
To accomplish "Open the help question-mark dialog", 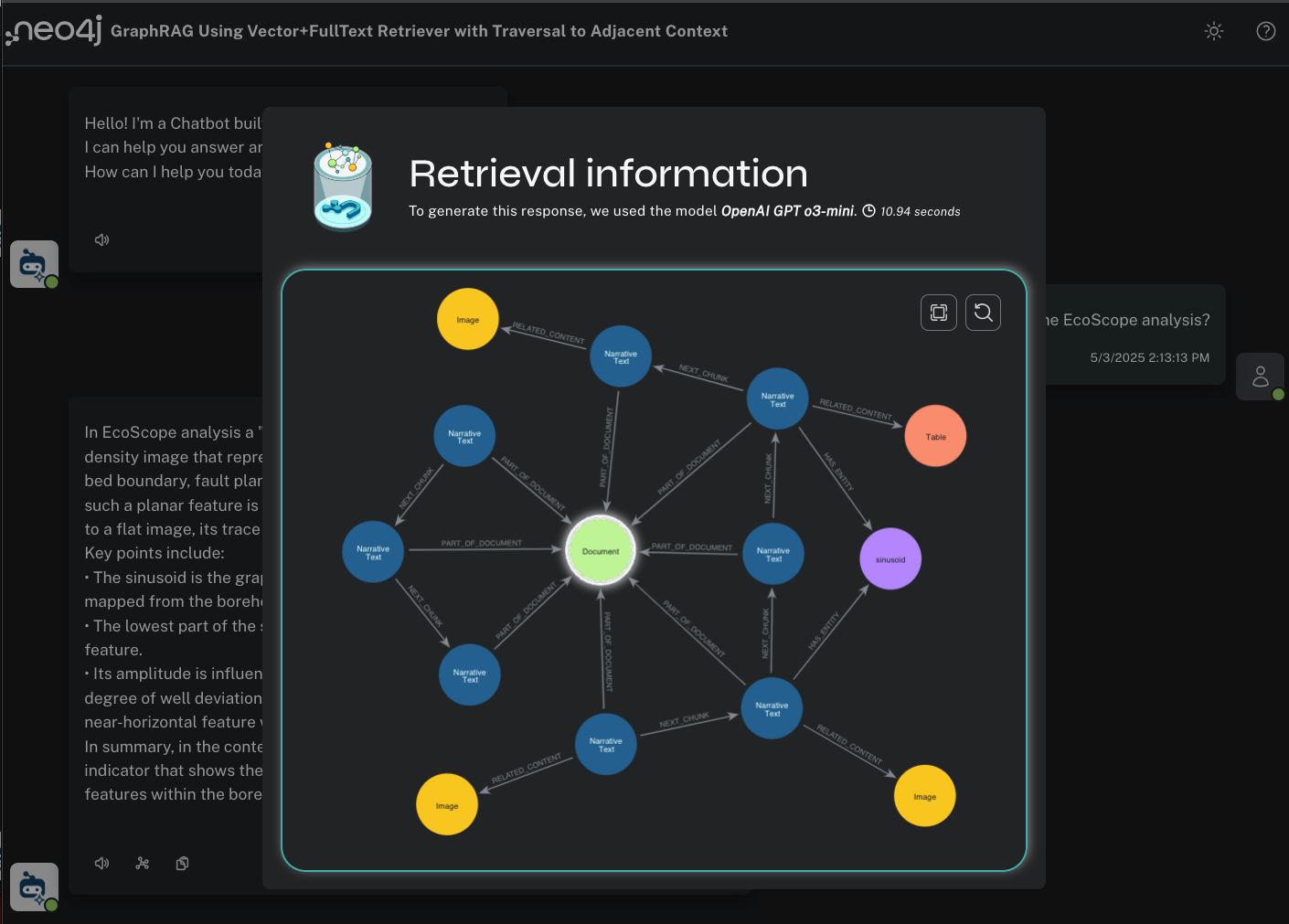I will (x=1265, y=31).
